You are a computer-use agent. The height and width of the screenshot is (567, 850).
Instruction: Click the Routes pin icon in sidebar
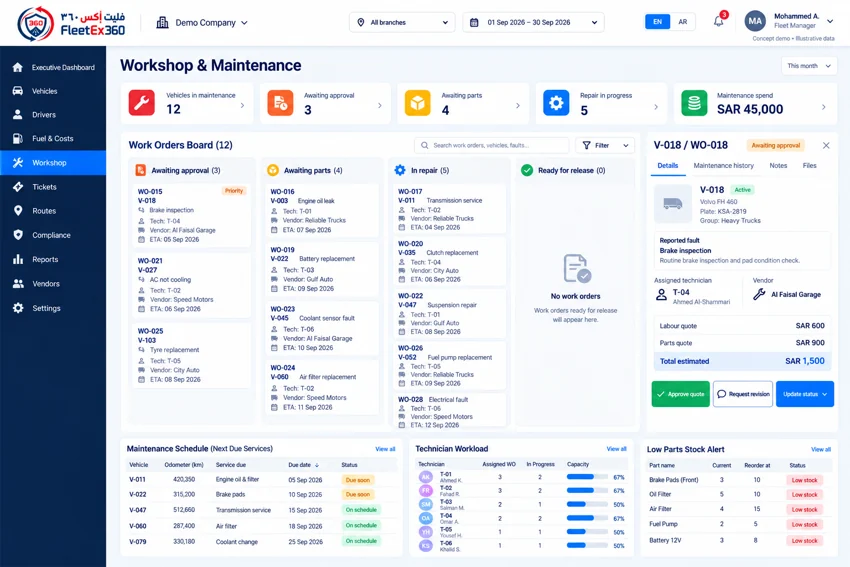click(18, 211)
